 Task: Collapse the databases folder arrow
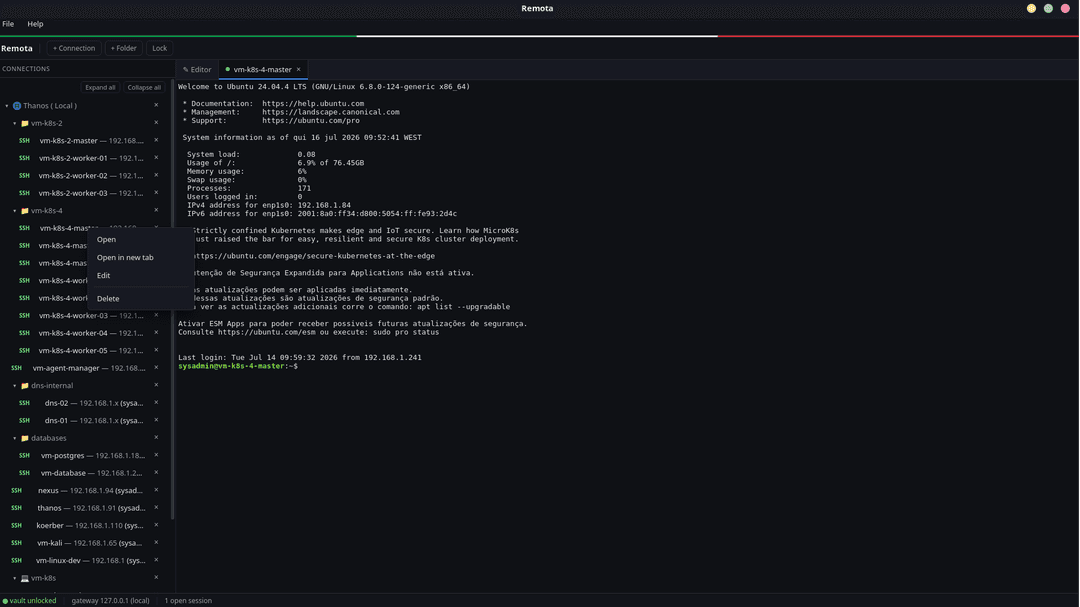(x=14, y=438)
